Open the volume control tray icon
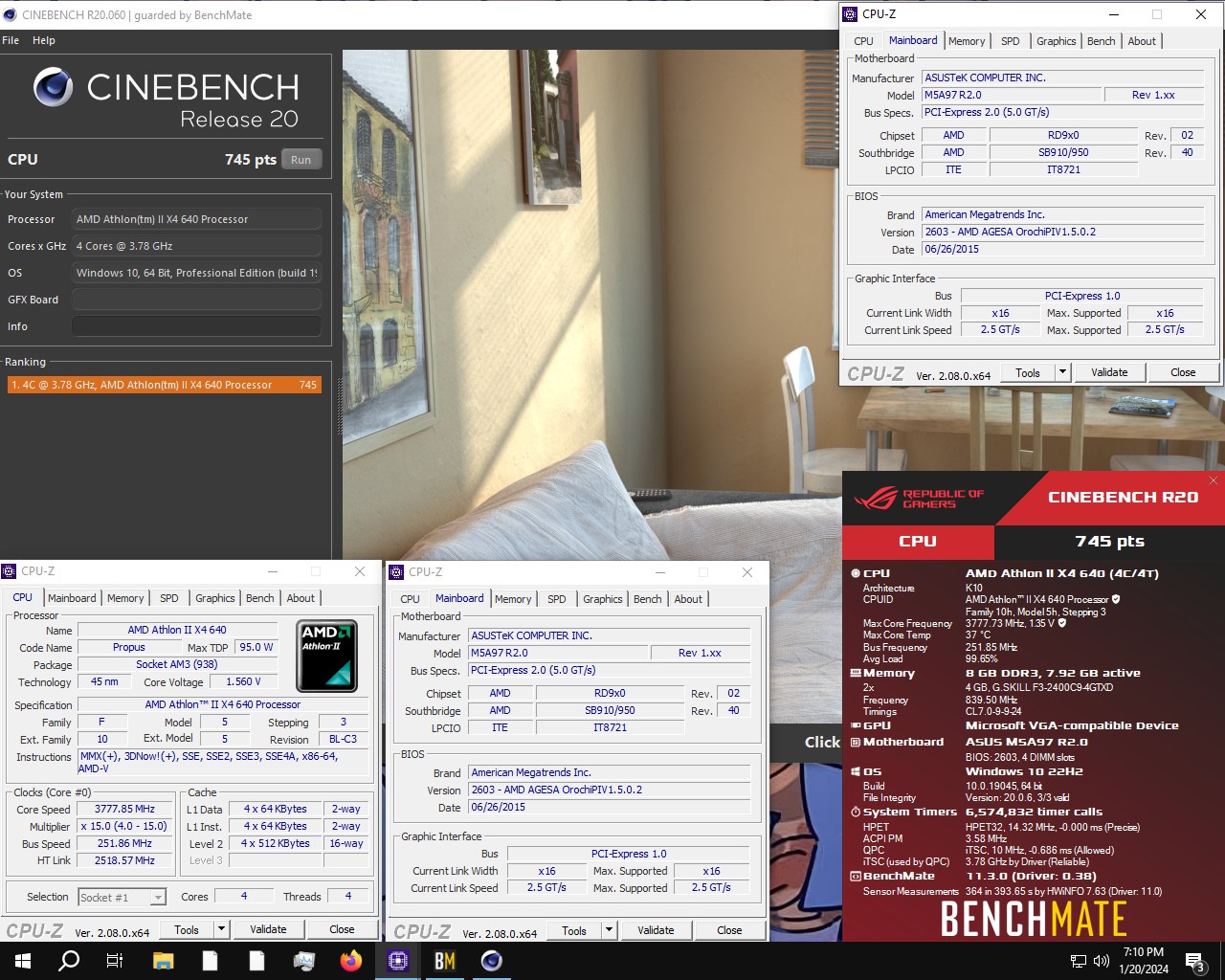Image resolution: width=1225 pixels, height=980 pixels. click(x=1102, y=961)
